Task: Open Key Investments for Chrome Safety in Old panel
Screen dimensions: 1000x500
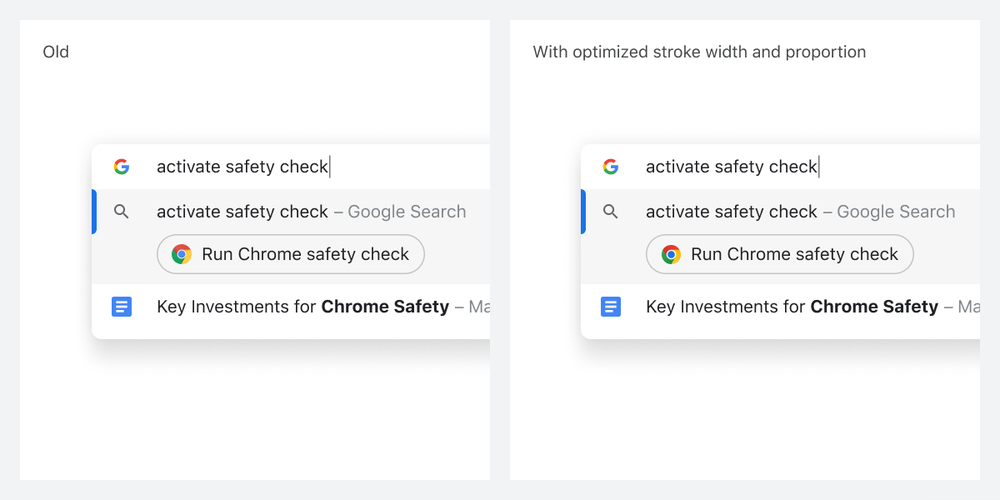Action: 303,307
